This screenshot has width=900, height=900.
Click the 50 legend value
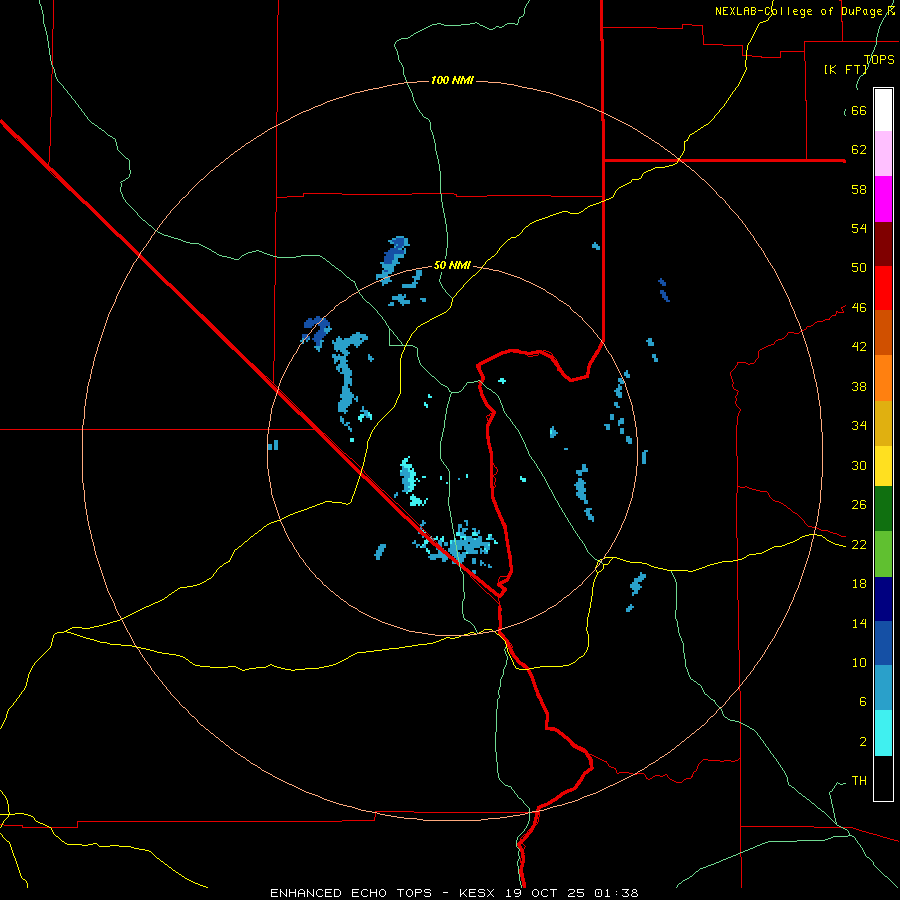coord(859,267)
